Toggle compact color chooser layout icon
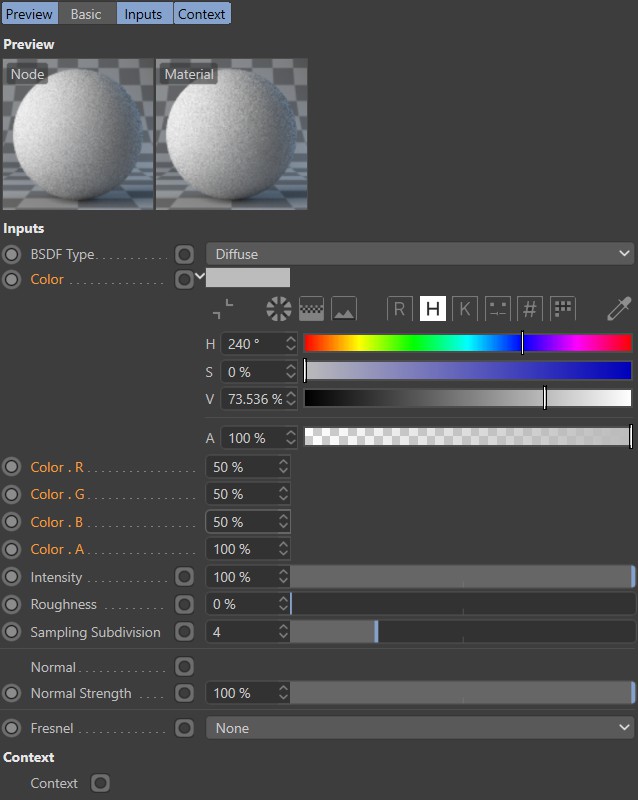 [223, 309]
